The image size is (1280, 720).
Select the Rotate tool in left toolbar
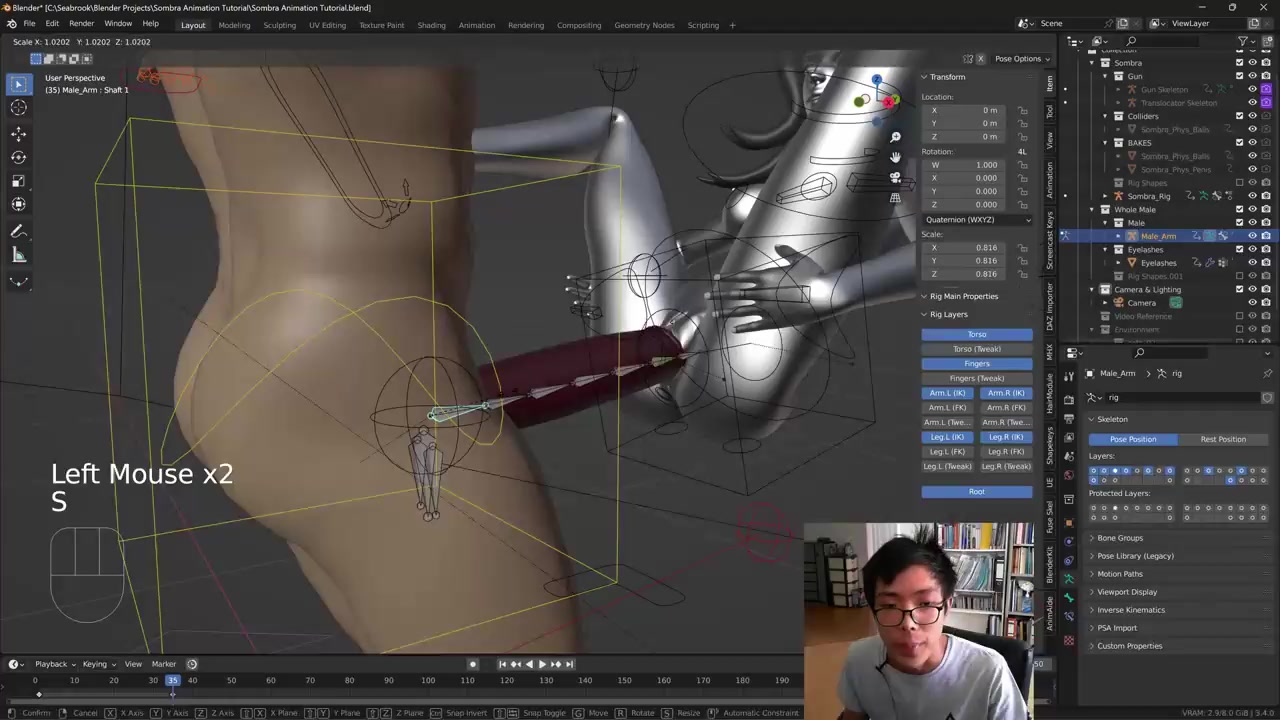(18, 157)
